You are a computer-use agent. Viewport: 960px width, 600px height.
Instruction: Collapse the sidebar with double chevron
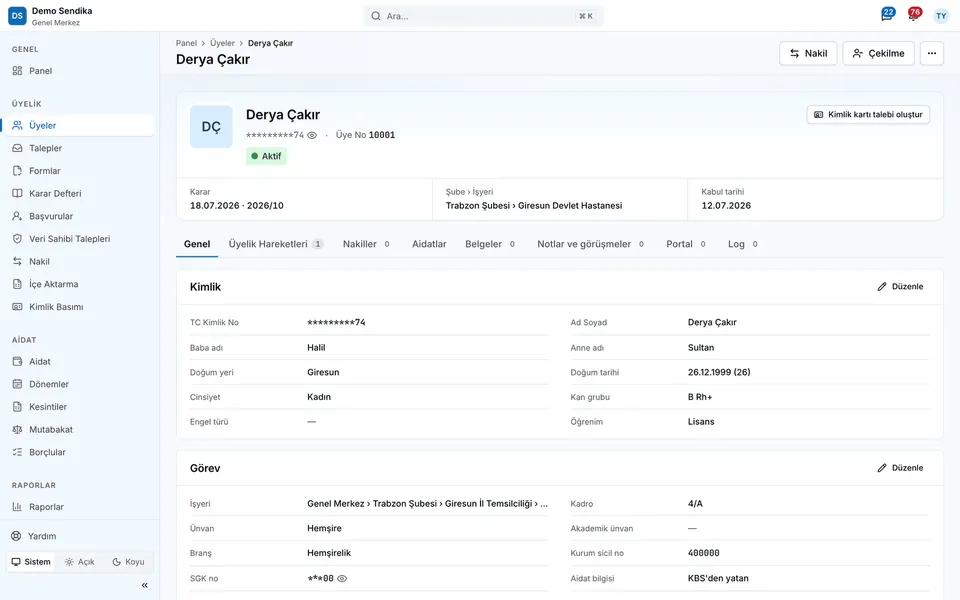pos(144,585)
